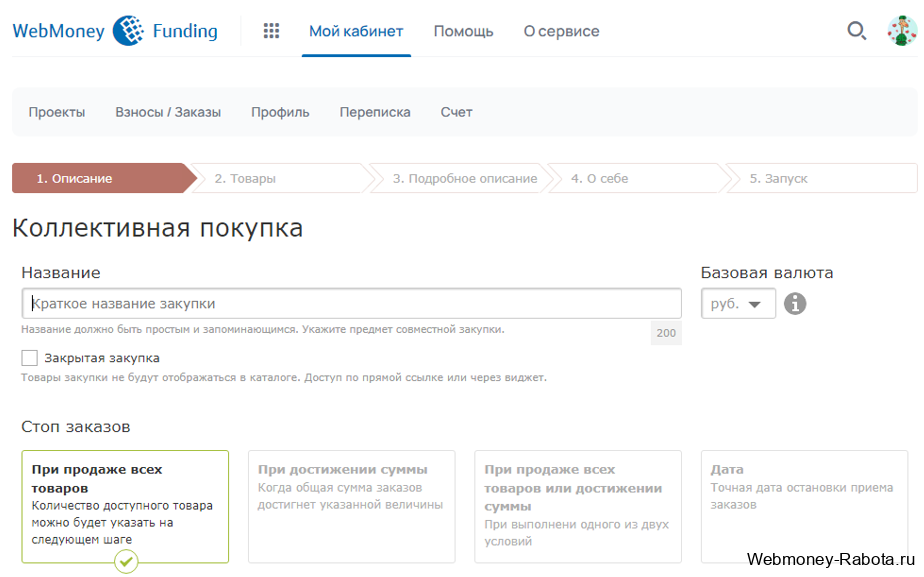
Task: Open the О сервисе menu item
Action: pyautogui.click(x=561, y=31)
